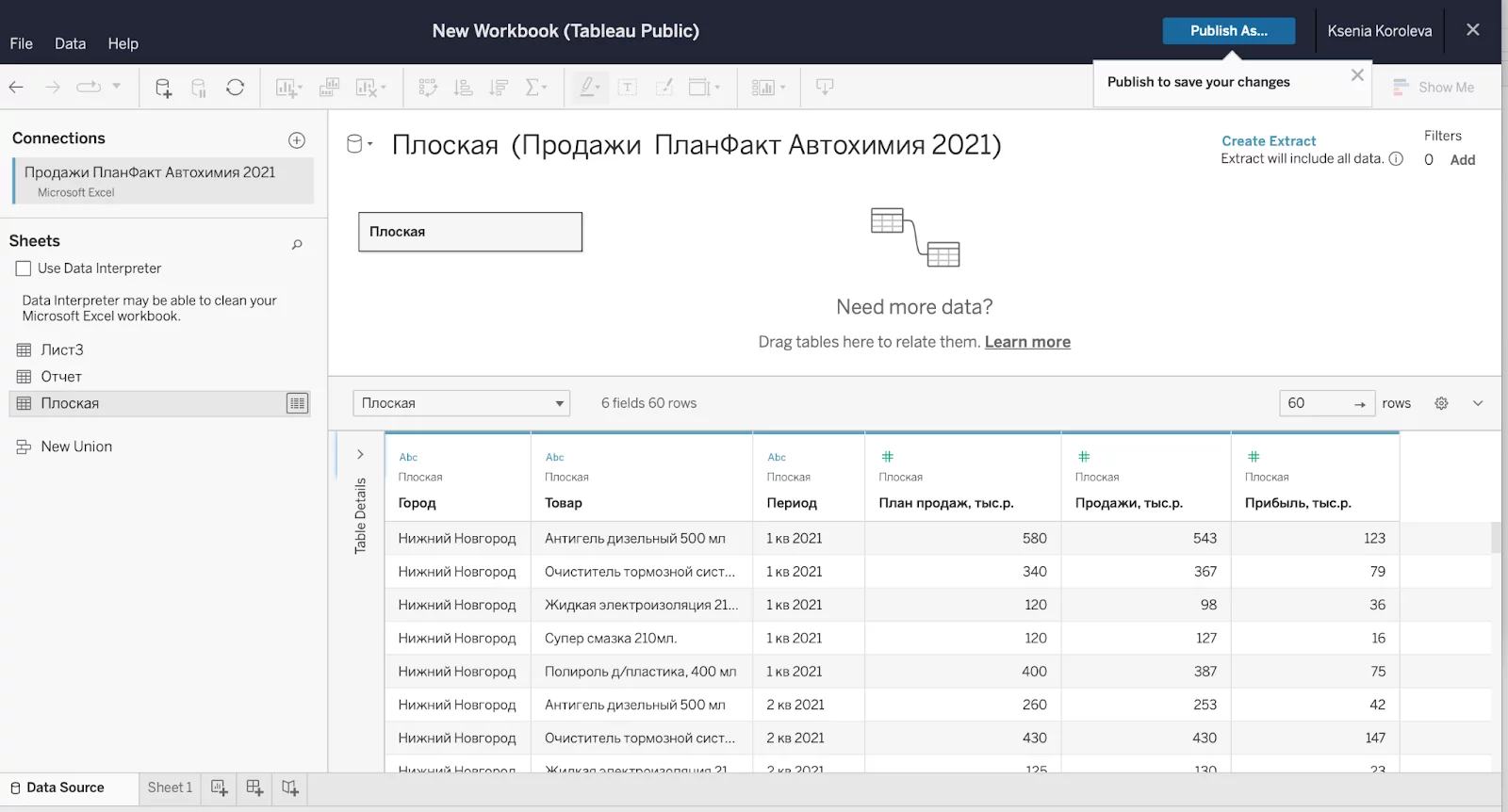1508x812 pixels.
Task: Click the totals sigma icon
Action: (533, 88)
